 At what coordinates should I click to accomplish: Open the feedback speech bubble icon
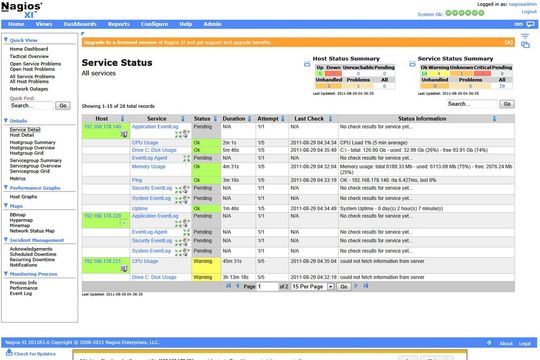click(x=531, y=24)
